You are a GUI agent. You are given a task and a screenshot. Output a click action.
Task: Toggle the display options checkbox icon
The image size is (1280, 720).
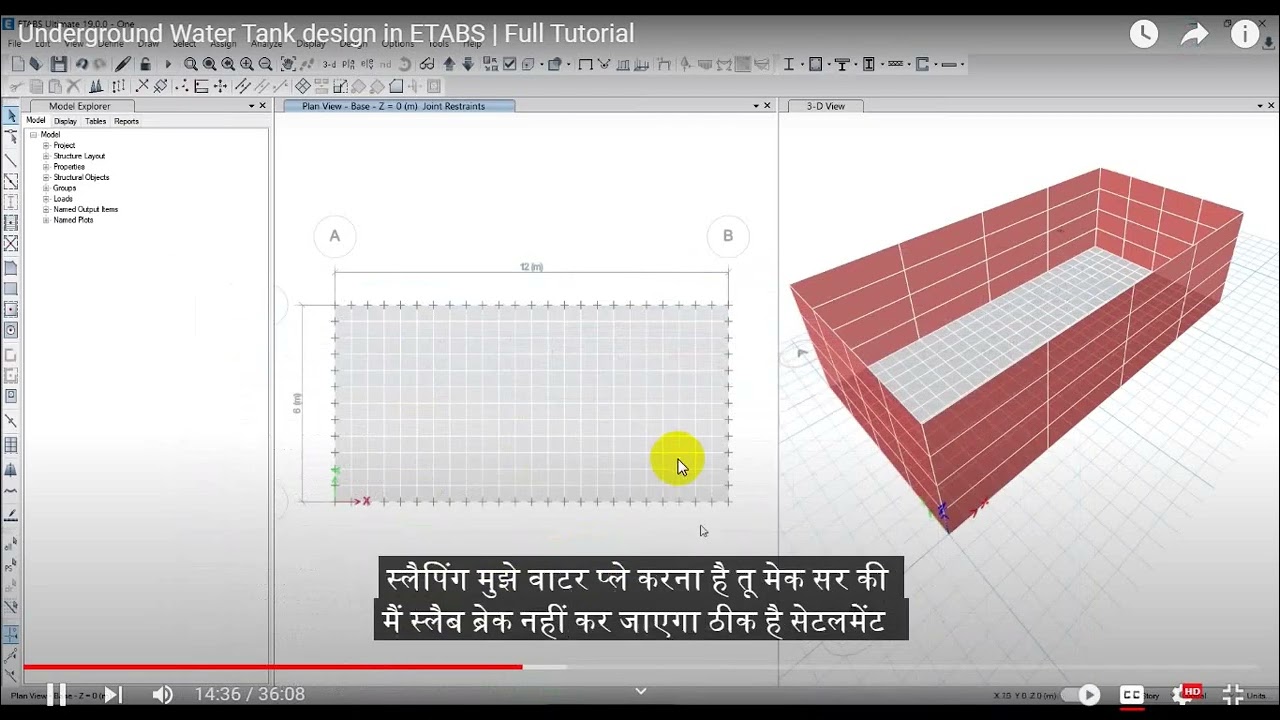click(509, 64)
